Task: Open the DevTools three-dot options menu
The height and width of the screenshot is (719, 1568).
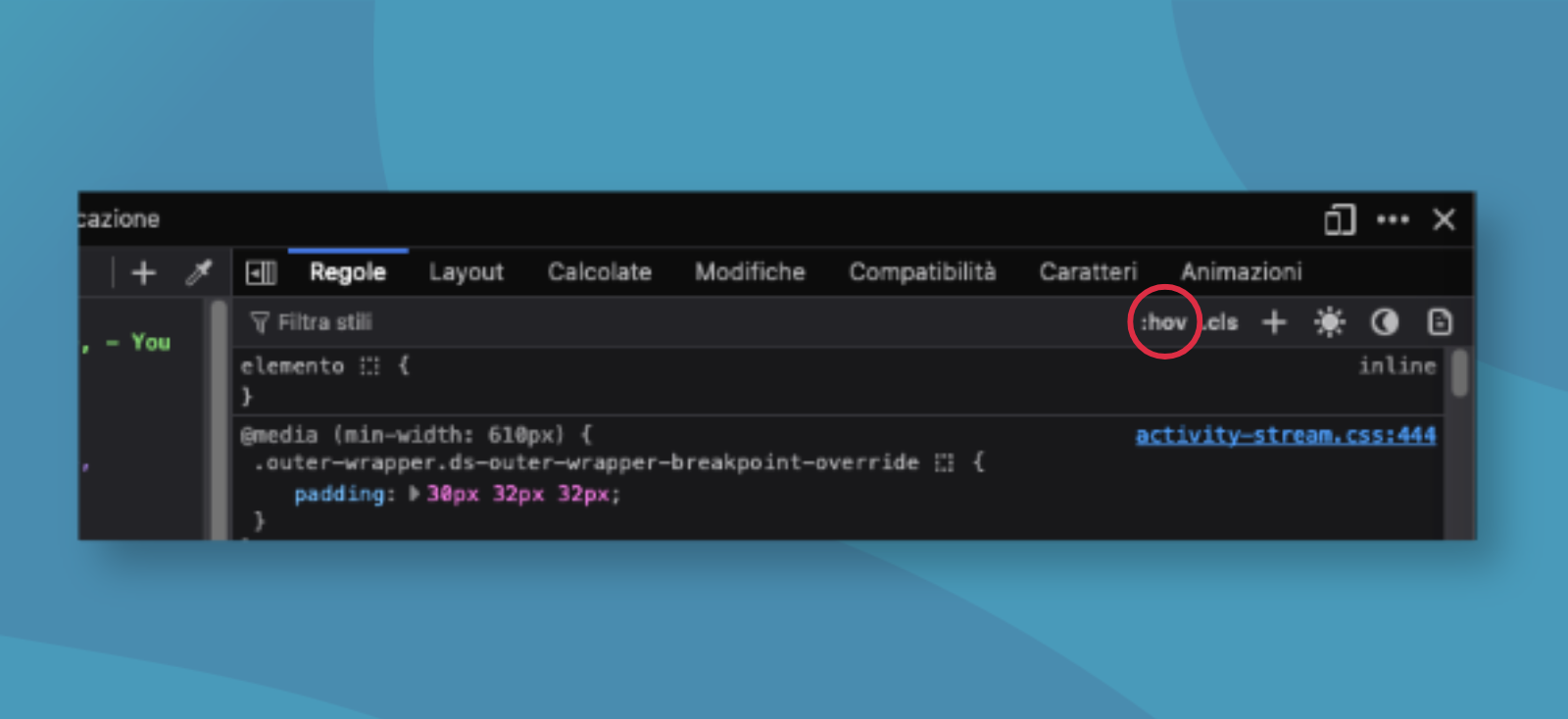Action: pos(1393,219)
